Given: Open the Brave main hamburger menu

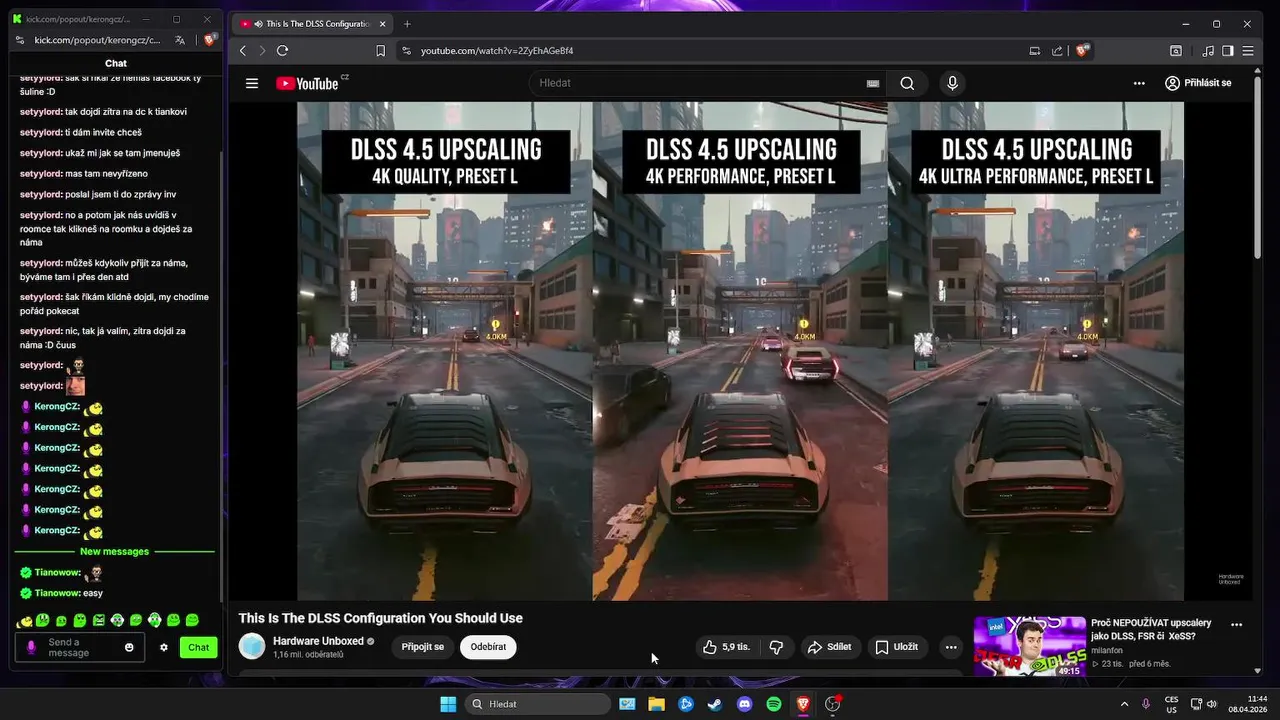Looking at the screenshot, I should click(x=1248, y=50).
